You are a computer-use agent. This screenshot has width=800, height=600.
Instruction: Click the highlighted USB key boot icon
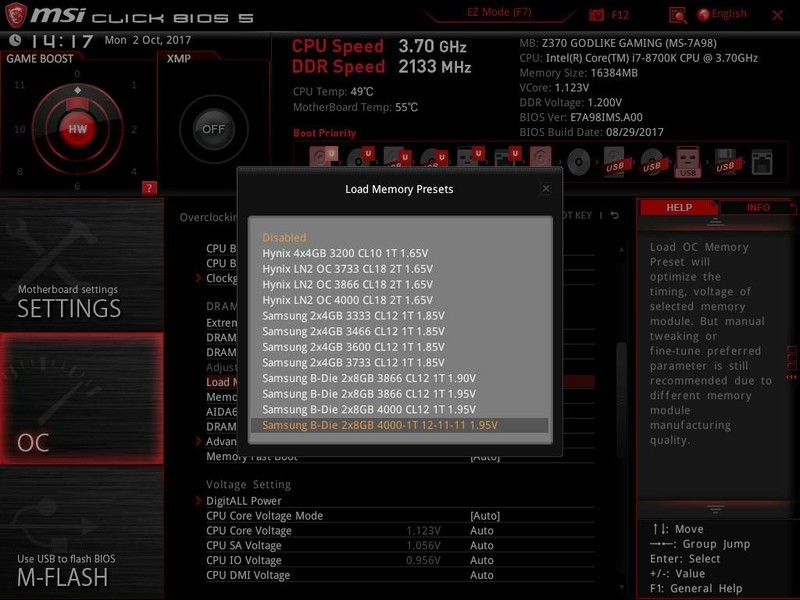(x=688, y=162)
